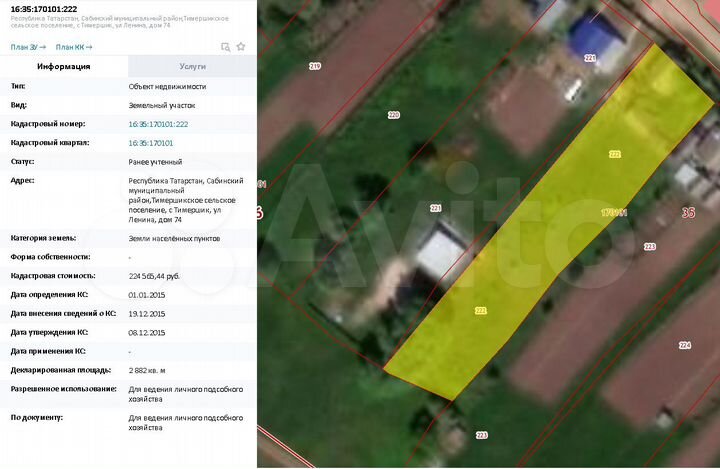Open cadastral quarter link 16:35:170101
Screen dimensions: 720x469
coord(151,143)
